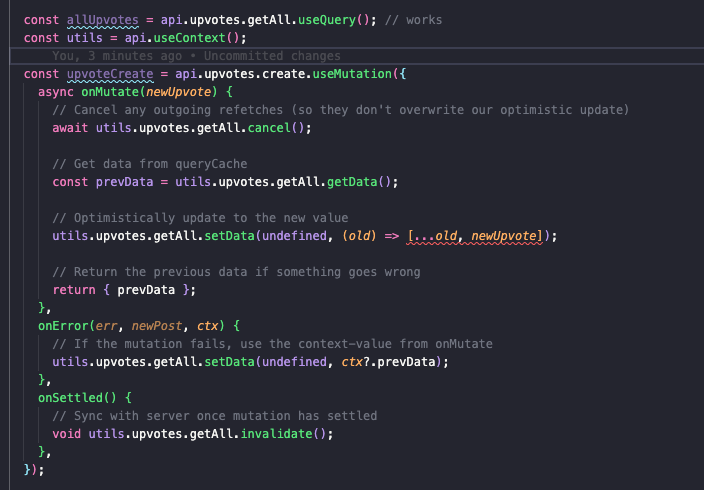704x490 pixels.
Task: Click the await keyword in onMutate
Action: [x=70, y=128]
